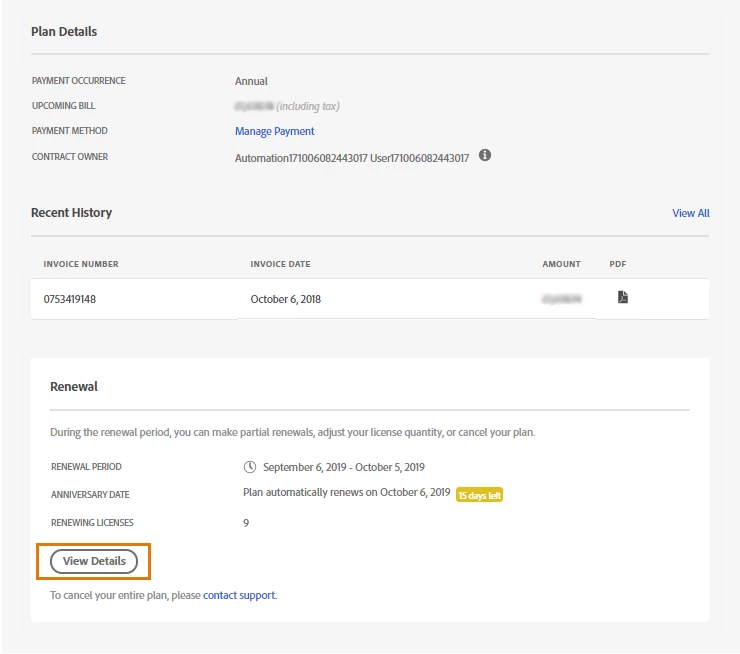The height and width of the screenshot is (654, 740).
Task: Follow the contact support link
Action: (x=239, y=595)
